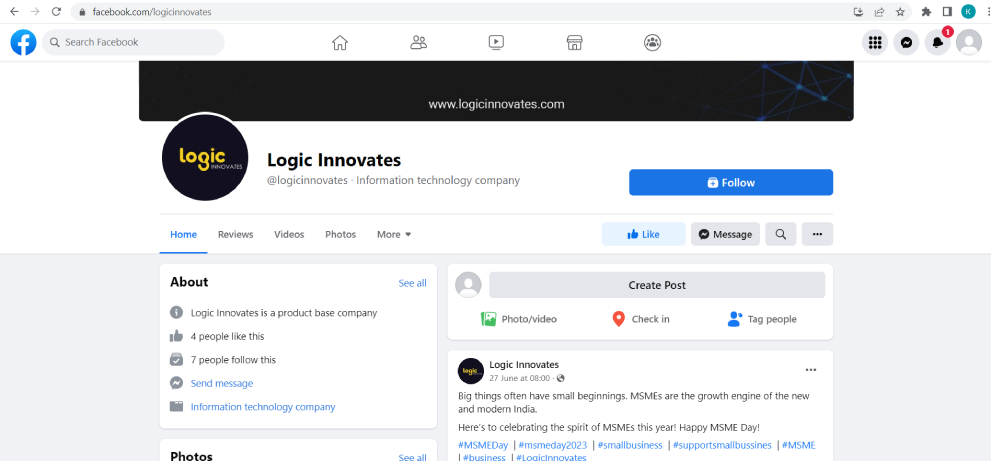Choose Tag people for new post
The height and width of the screenshot is (461, 991).
762,319
